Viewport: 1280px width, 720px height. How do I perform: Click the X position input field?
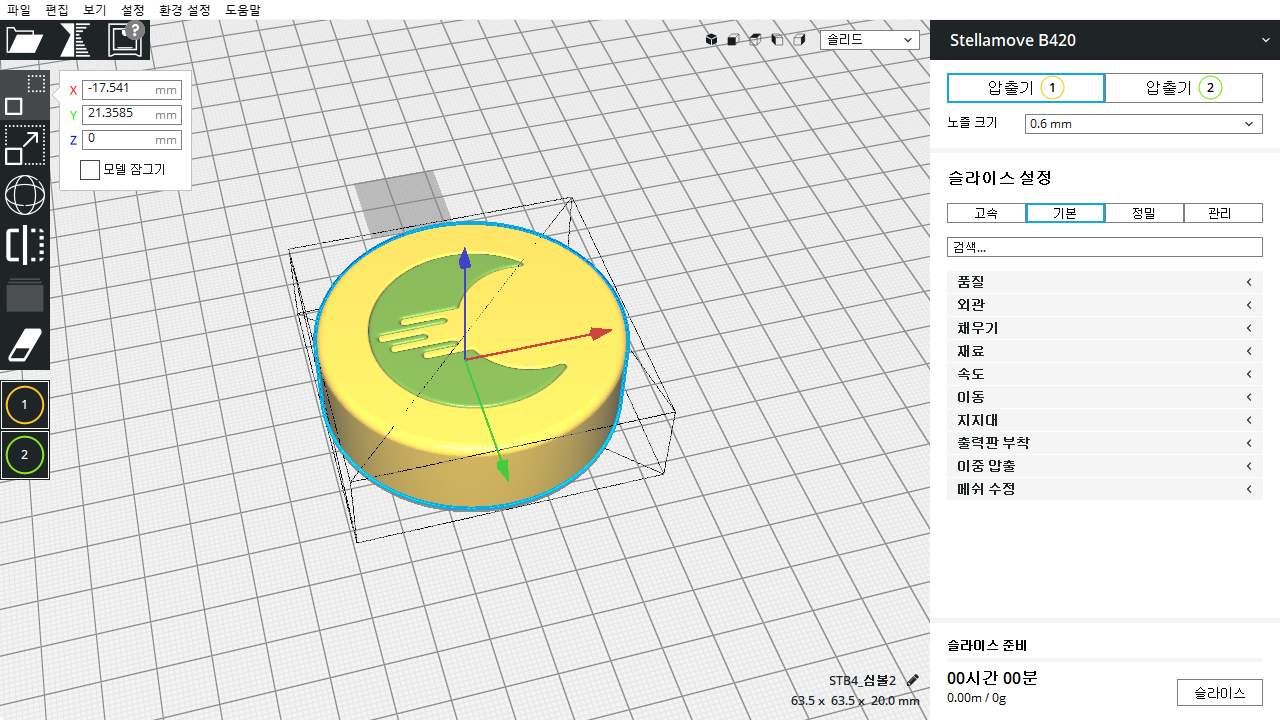point(131,89)
